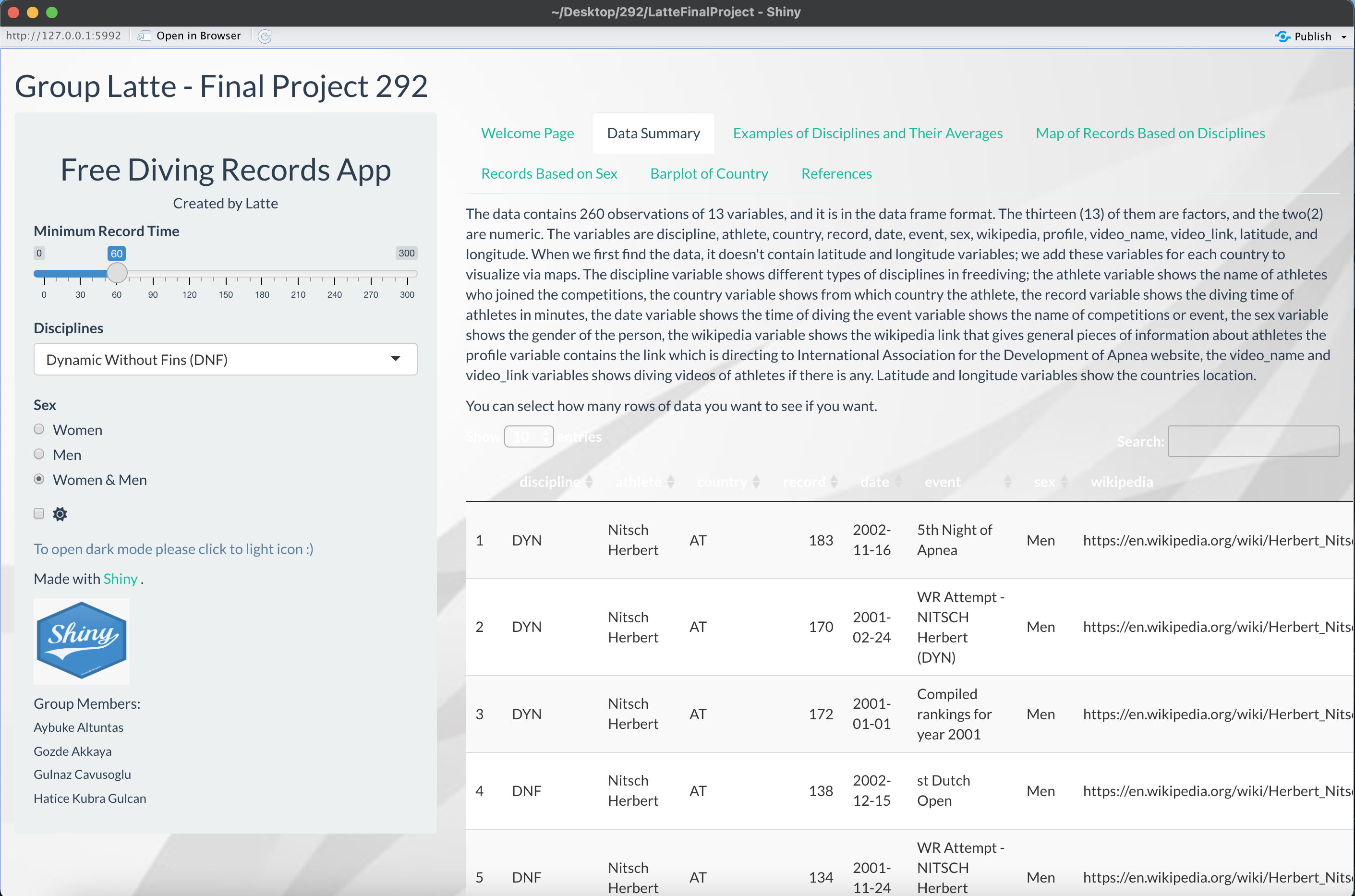
Task: Open the Records Based on Sex tab
Action: [549, 174]
